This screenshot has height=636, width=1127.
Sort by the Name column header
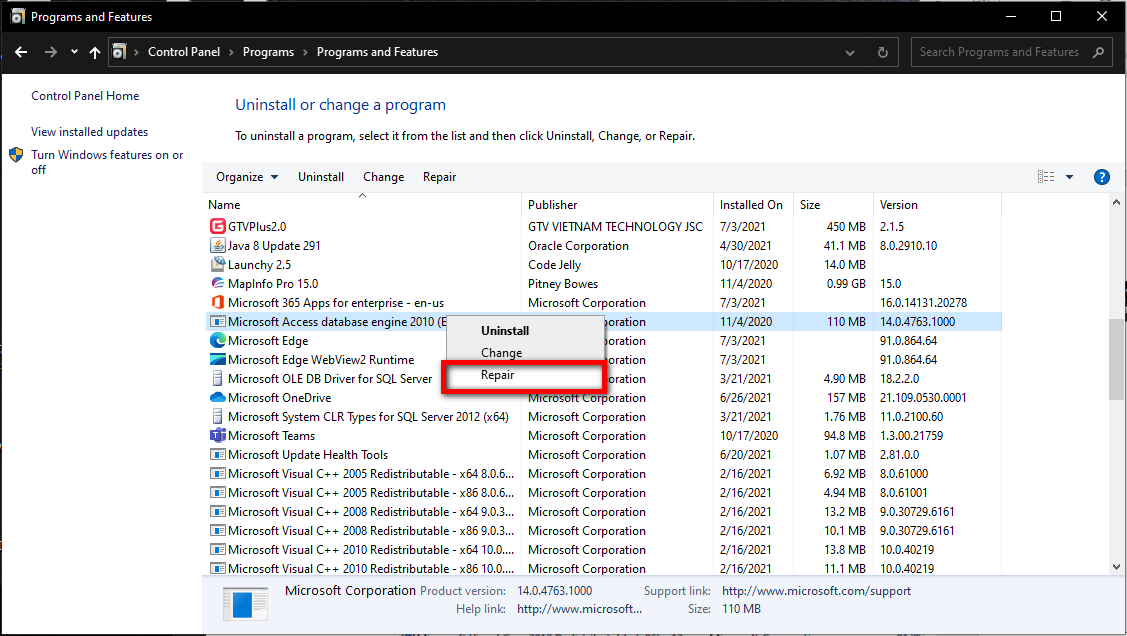click(362, 205)
